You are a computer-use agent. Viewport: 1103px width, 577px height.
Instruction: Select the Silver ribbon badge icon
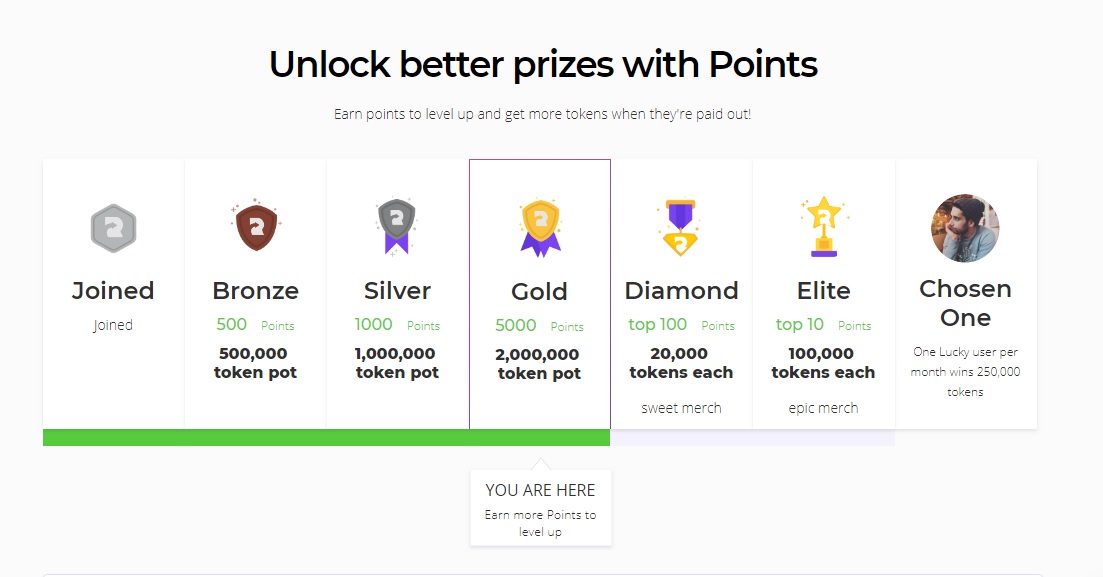click(x=397, y=226)
